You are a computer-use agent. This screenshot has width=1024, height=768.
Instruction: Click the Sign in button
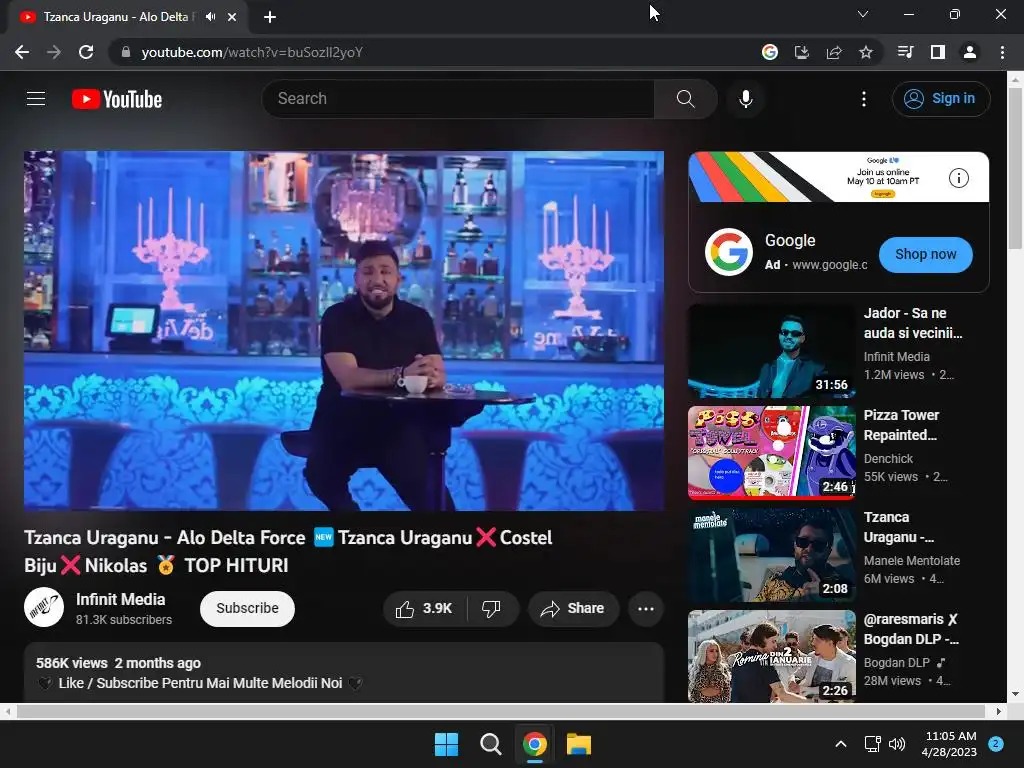[x=941, y=99]
